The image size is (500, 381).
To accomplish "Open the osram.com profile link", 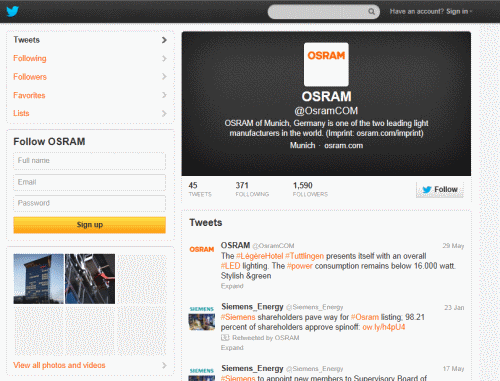I will pos(343,146).
